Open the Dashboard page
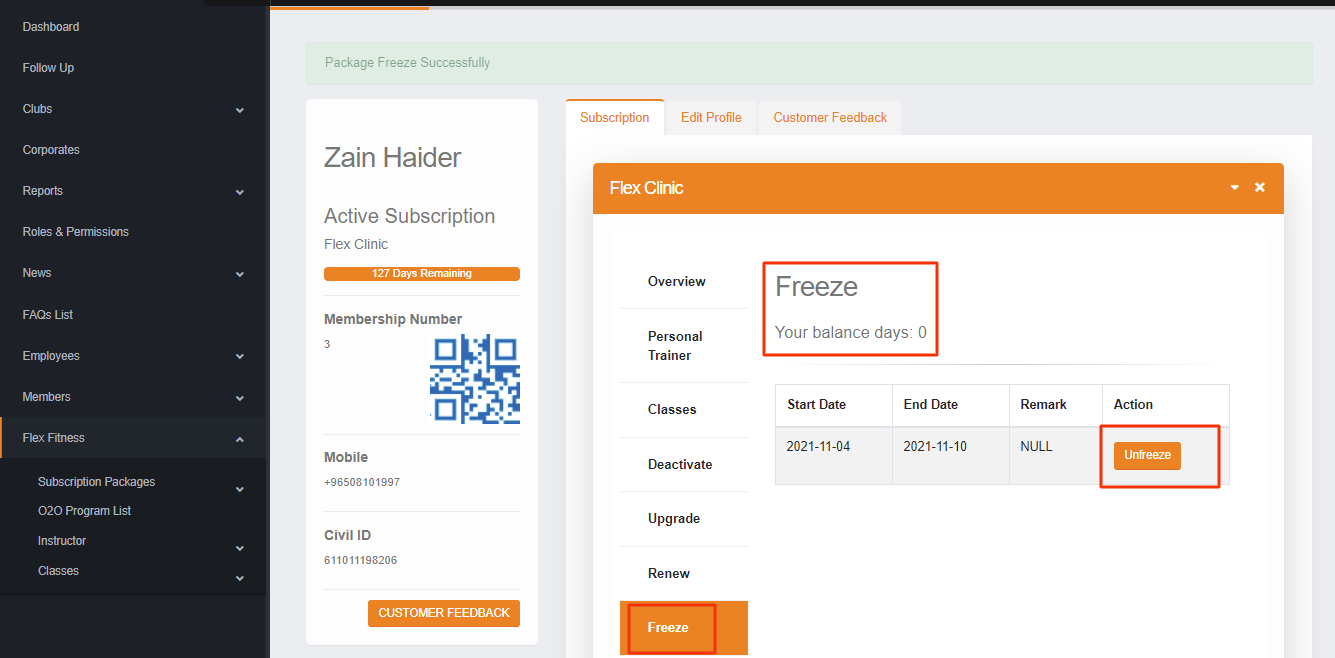The width and height of the screenshot is (1335, 658). click(51, 27)
